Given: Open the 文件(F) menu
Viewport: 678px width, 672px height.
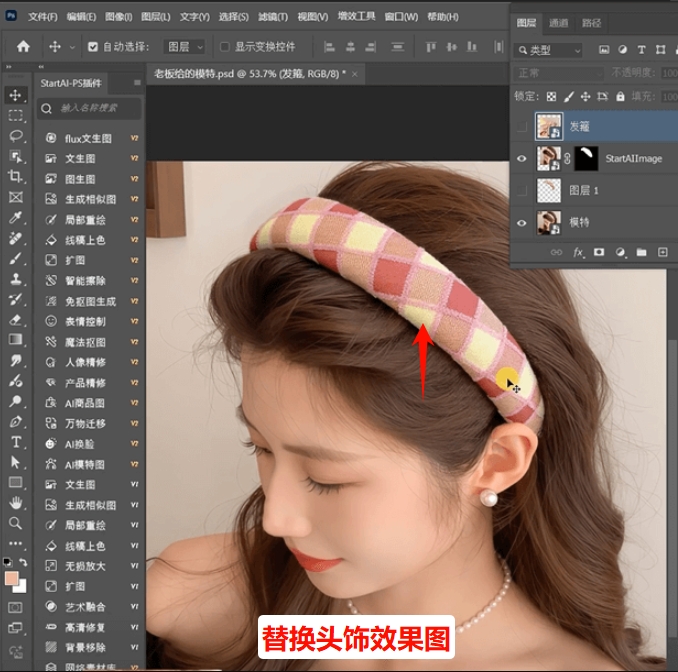Looking at the screenshot, I should click(42, 17).
